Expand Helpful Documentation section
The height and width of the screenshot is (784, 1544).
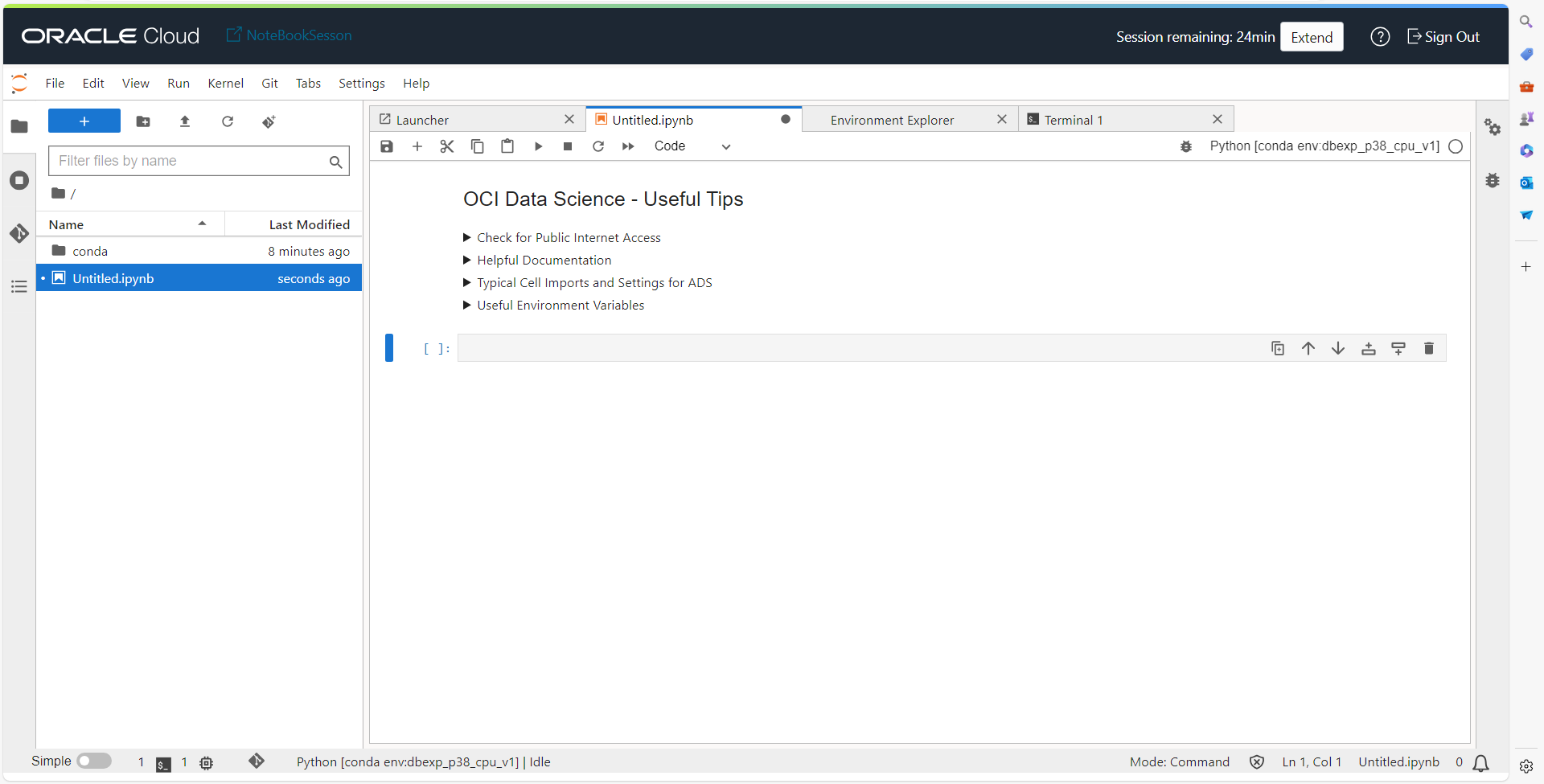[x=537, y=261]
